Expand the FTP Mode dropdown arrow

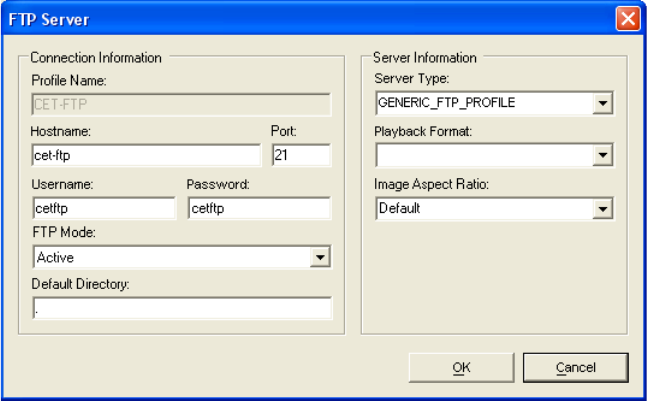coord(320,258)
